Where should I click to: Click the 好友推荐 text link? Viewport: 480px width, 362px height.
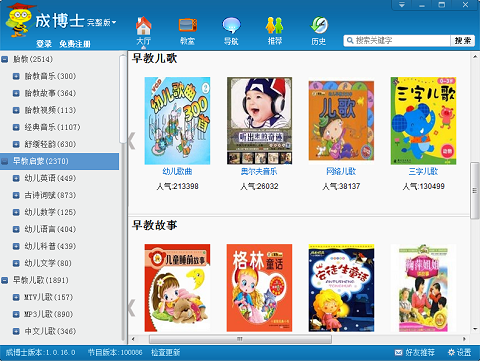point(420,352)
